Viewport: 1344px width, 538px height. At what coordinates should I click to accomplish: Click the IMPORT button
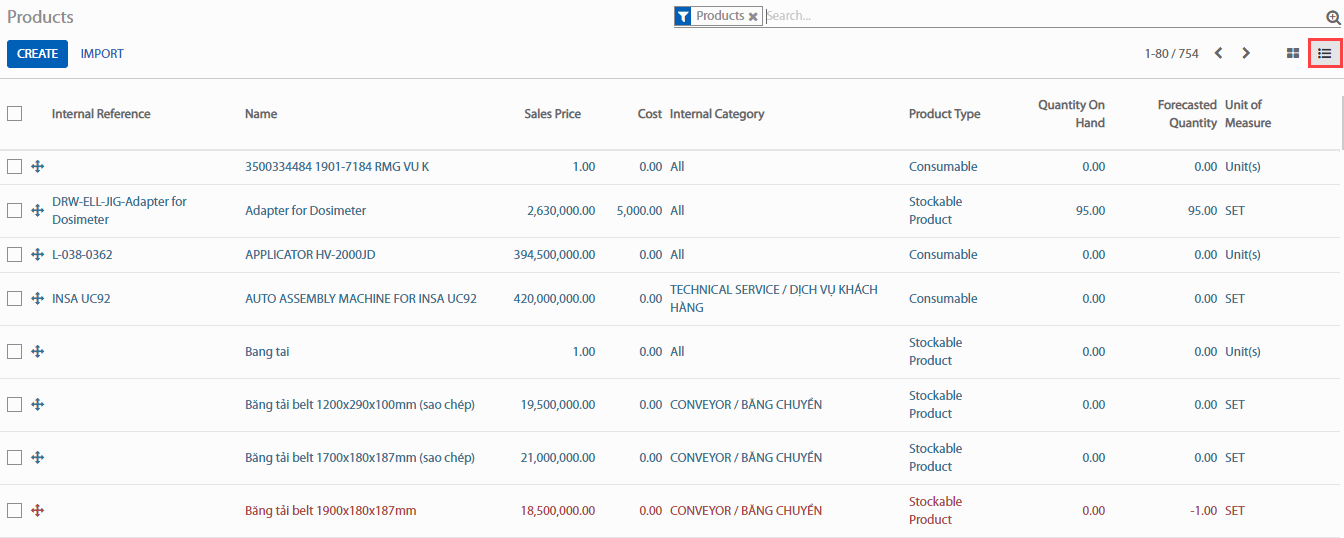[102, 54]
